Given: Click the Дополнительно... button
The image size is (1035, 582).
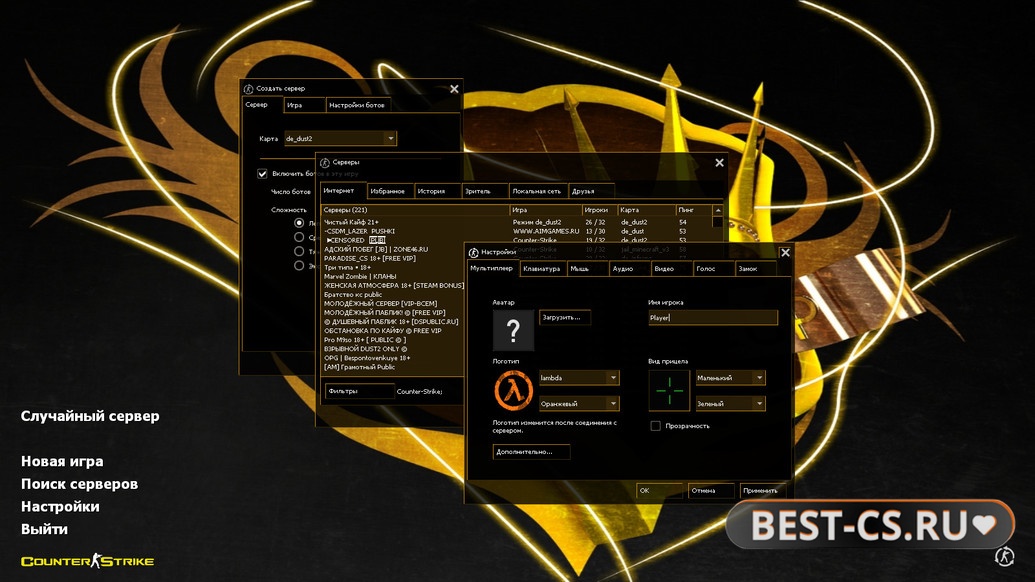Looking at the screenshot, I should (x=531, y=452).
